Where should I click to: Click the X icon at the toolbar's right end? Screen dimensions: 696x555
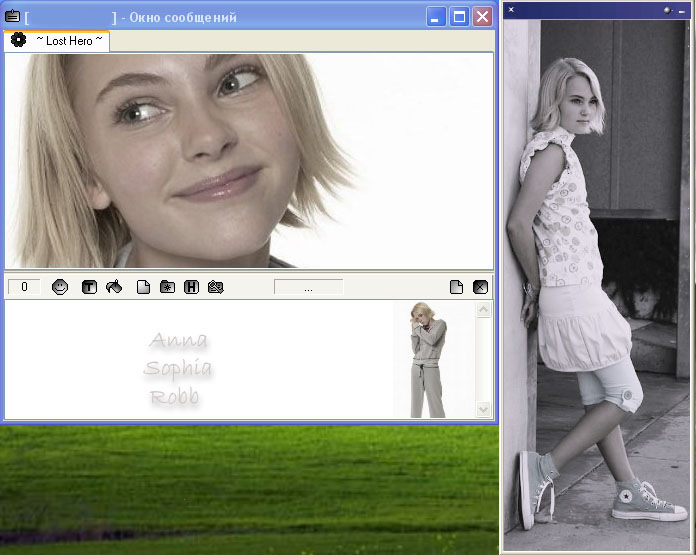point(480,287)
